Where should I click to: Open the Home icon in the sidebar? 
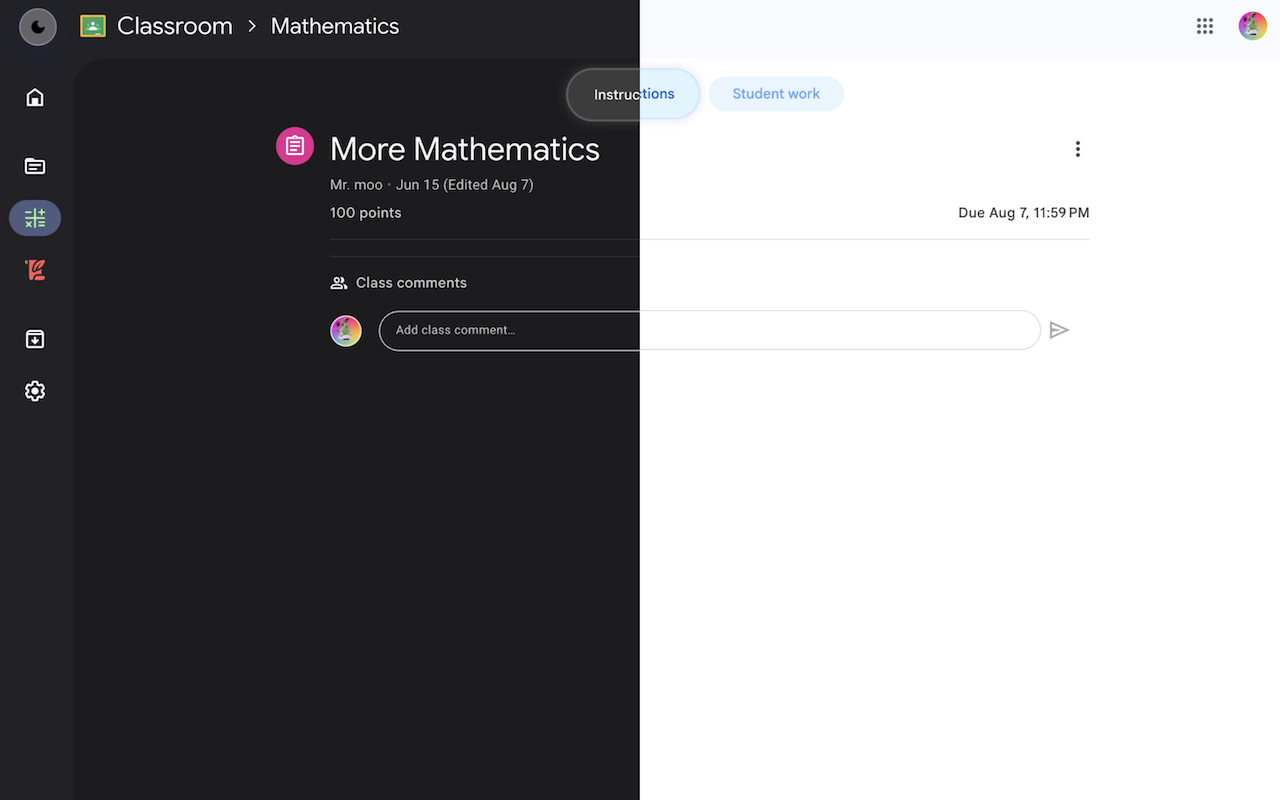pyautogui.click(x=34, y=96)
